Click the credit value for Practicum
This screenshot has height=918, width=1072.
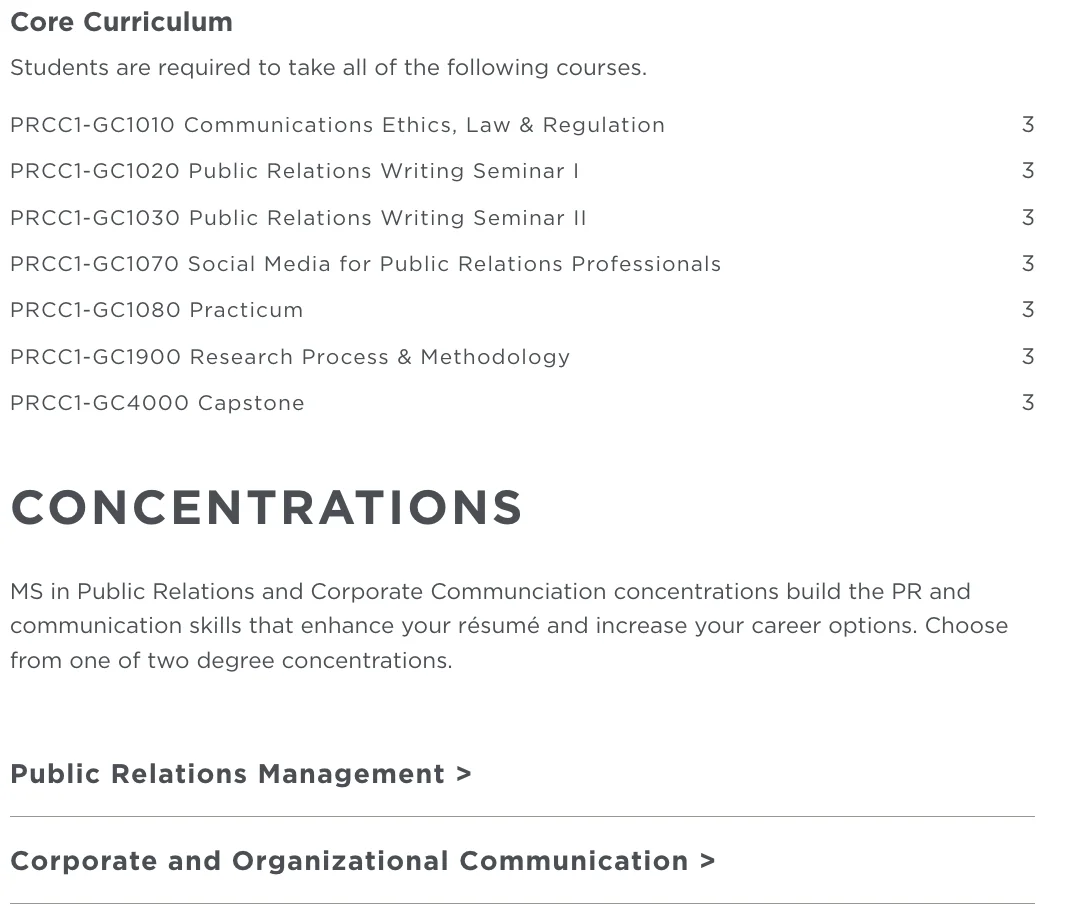coord(1027,310)
